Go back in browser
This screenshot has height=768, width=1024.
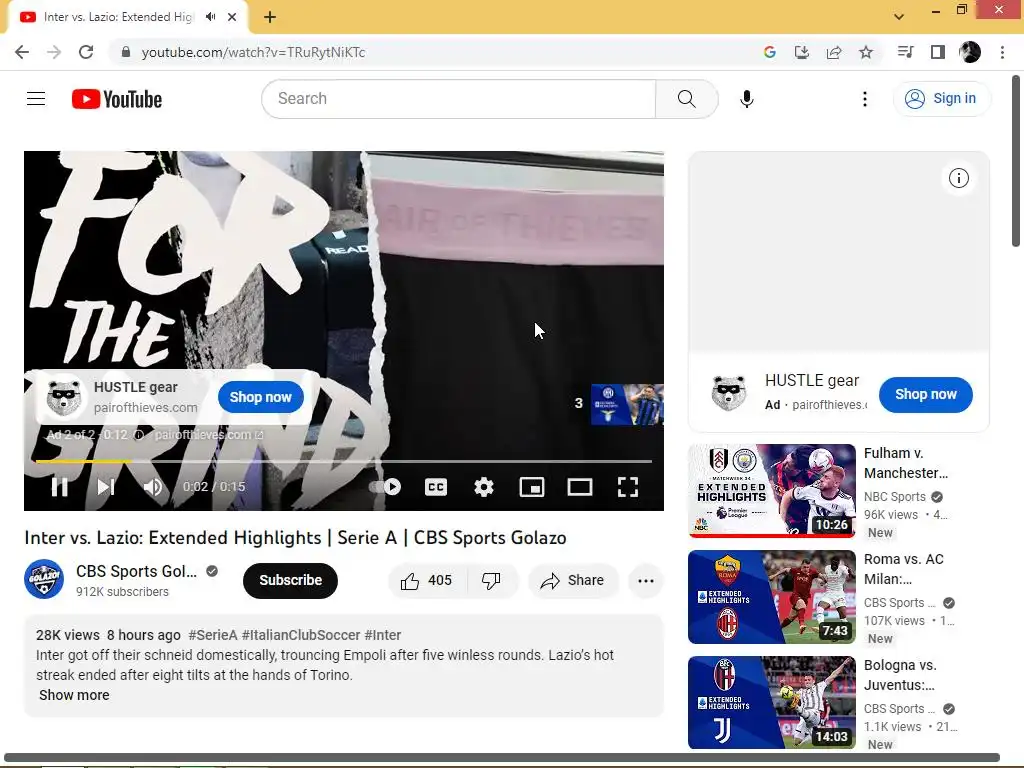click(x=22, y=52)
